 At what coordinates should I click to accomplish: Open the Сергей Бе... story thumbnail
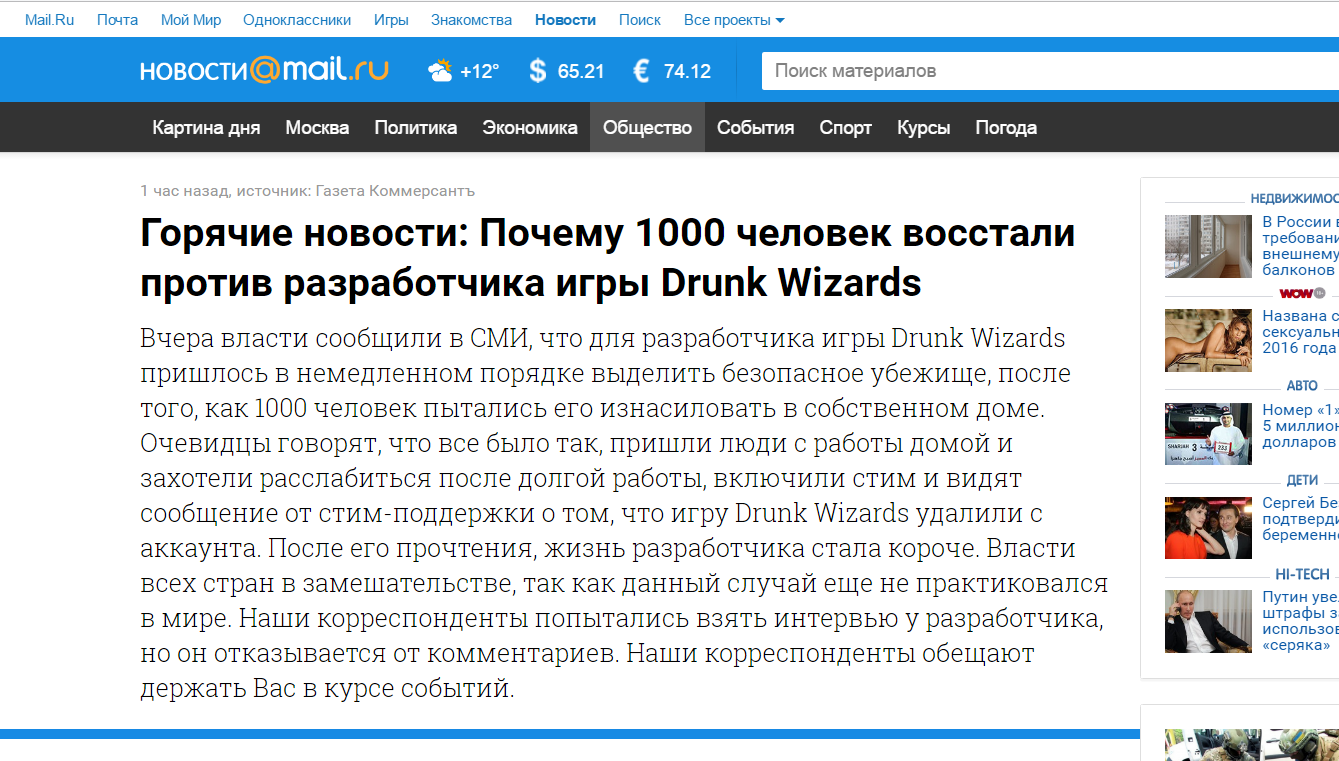click(x=1208, y=528)
